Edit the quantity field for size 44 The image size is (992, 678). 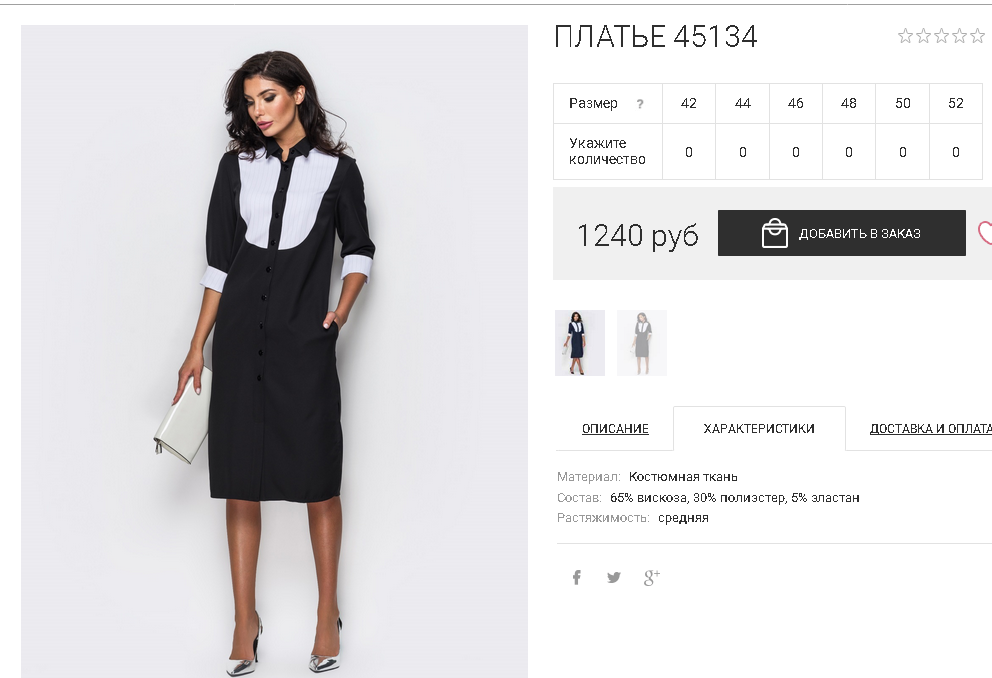click(743, 152)
